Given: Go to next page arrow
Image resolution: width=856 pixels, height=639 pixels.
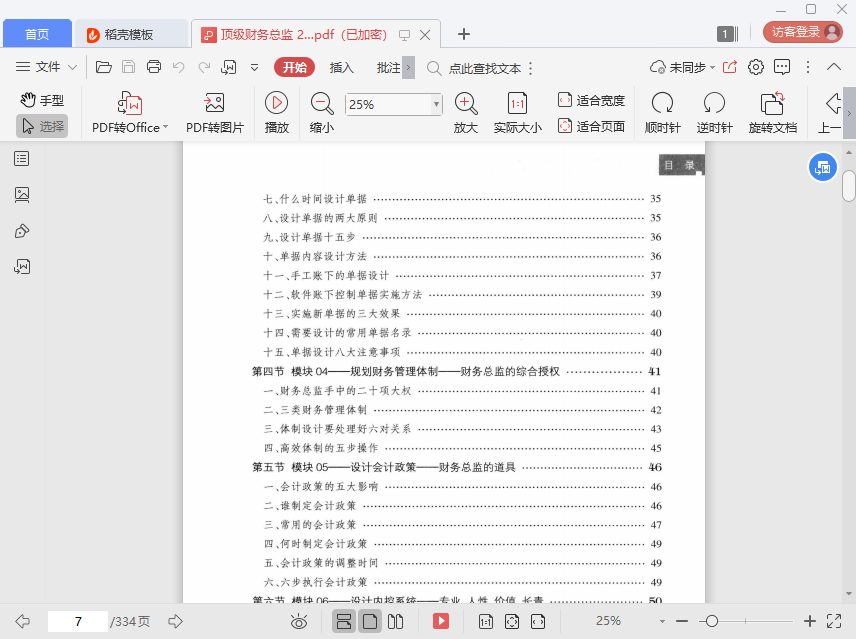Looking at the screenshot, I should (x=175, y=621).
